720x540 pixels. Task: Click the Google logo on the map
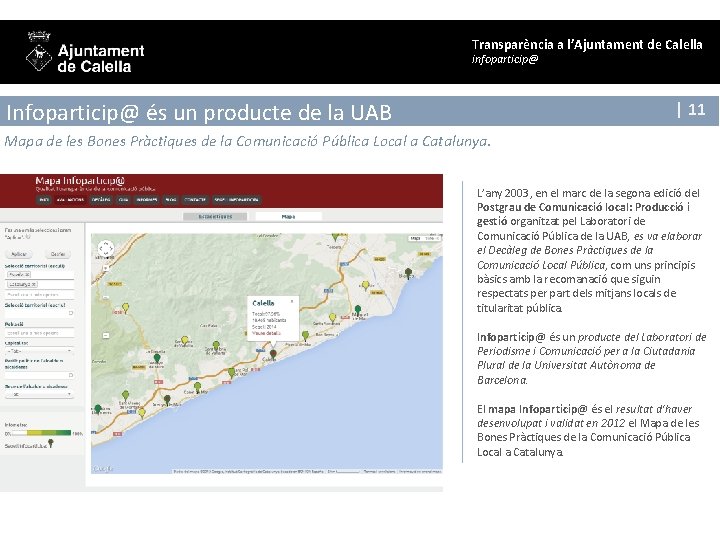[103, 468]
